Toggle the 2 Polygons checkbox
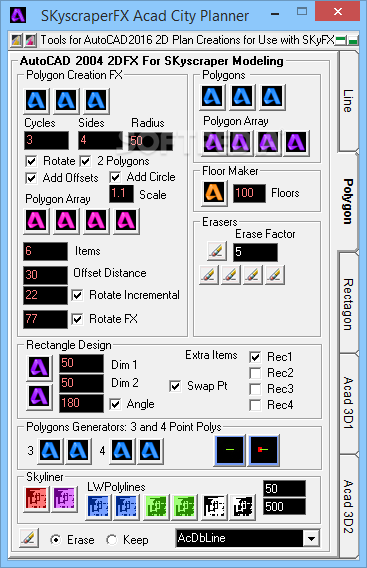Viewport: 367px width, 568px height. tap(86, 161)
